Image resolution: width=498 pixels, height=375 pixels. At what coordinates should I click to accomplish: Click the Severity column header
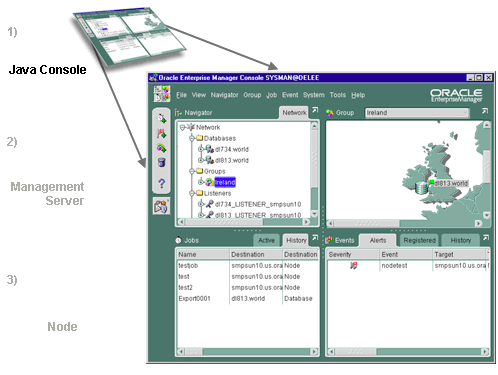353,254
